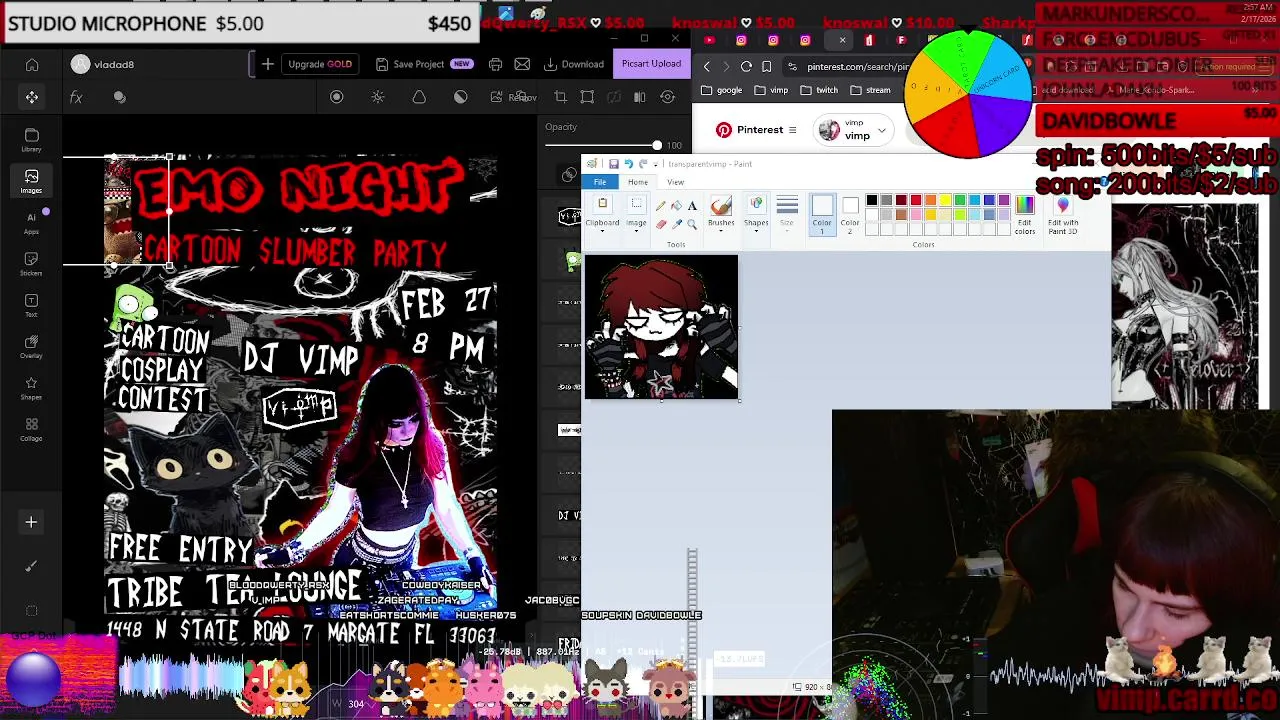Pick the black color swatch in Paint
The width and height of the screenshot is (1280, 720).
pos(872,200)
